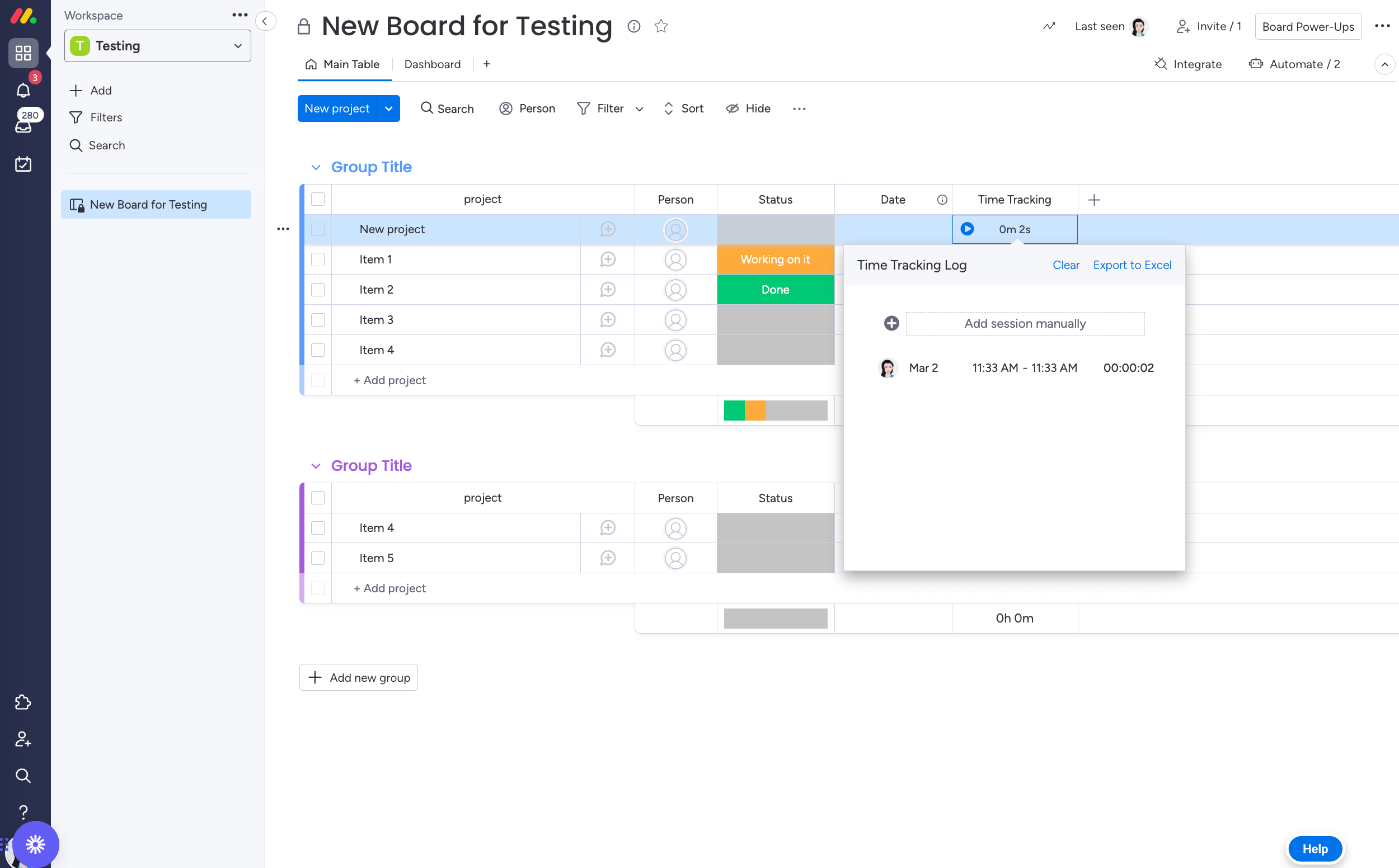This screenshot has width=1399, height=868.
Task: Open the Testing workspace dropdown
Action: coord(157,46)
